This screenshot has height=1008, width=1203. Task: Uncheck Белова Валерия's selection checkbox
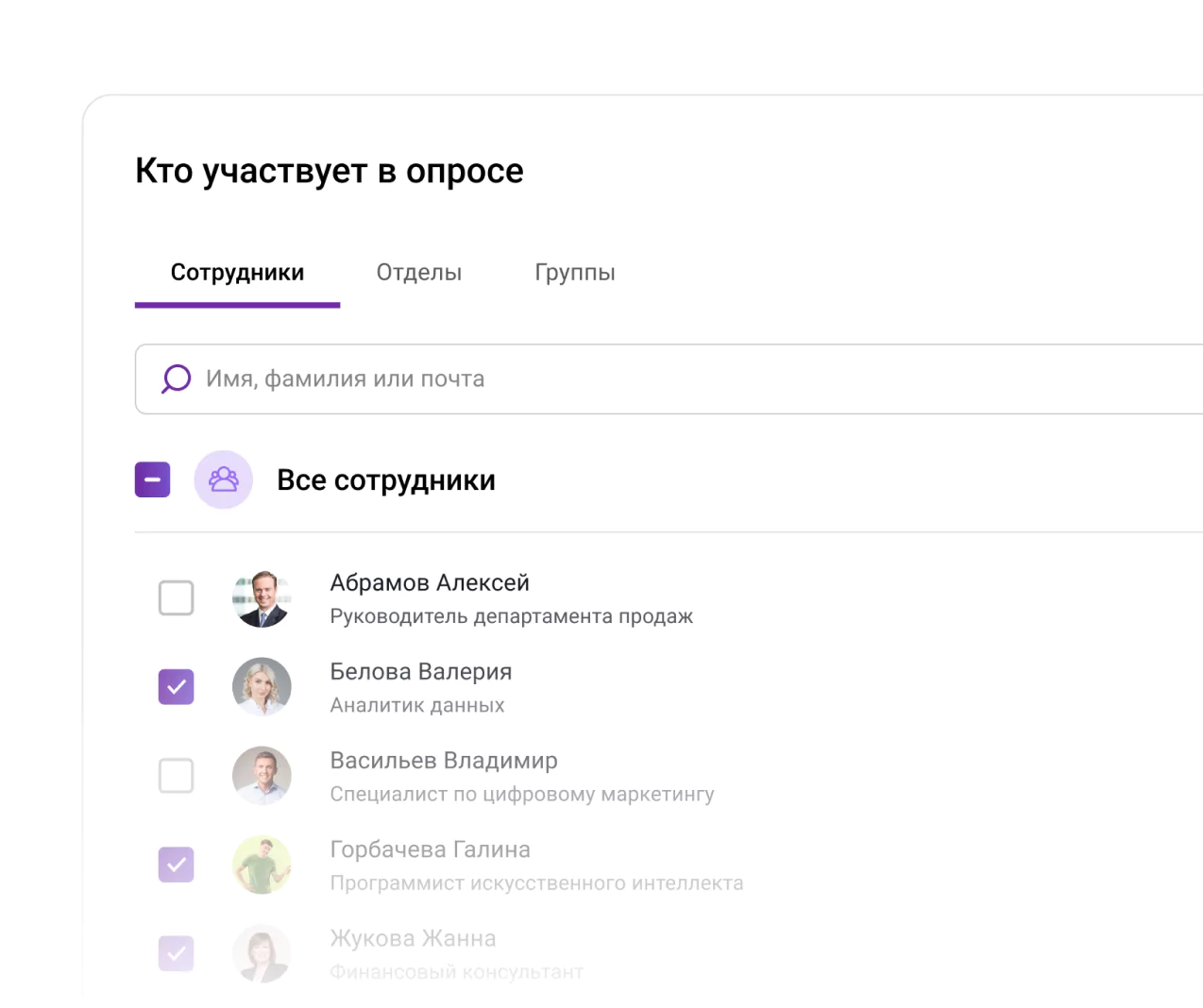(176, 687)
